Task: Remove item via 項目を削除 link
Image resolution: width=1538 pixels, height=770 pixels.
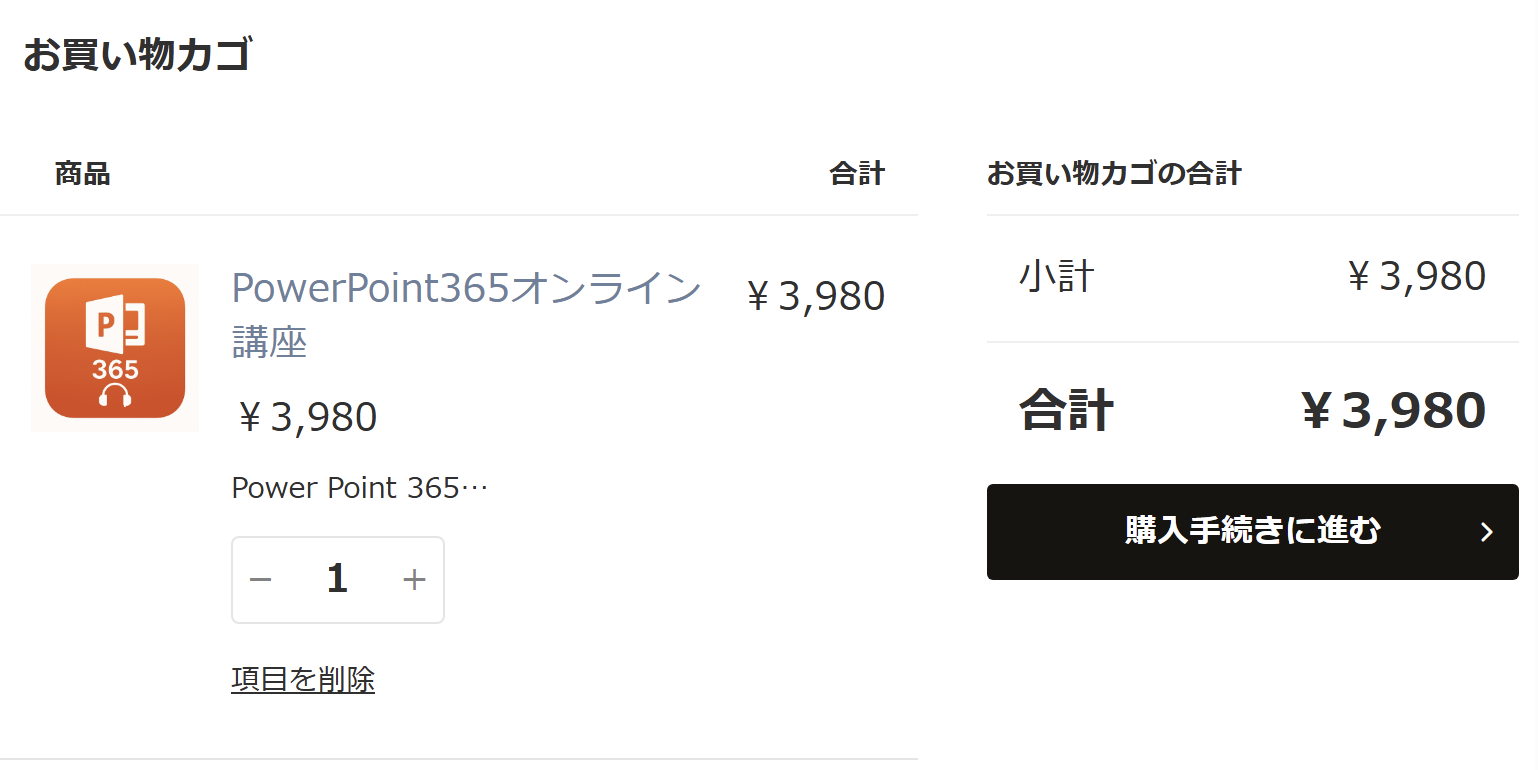Action: (303, 679)
